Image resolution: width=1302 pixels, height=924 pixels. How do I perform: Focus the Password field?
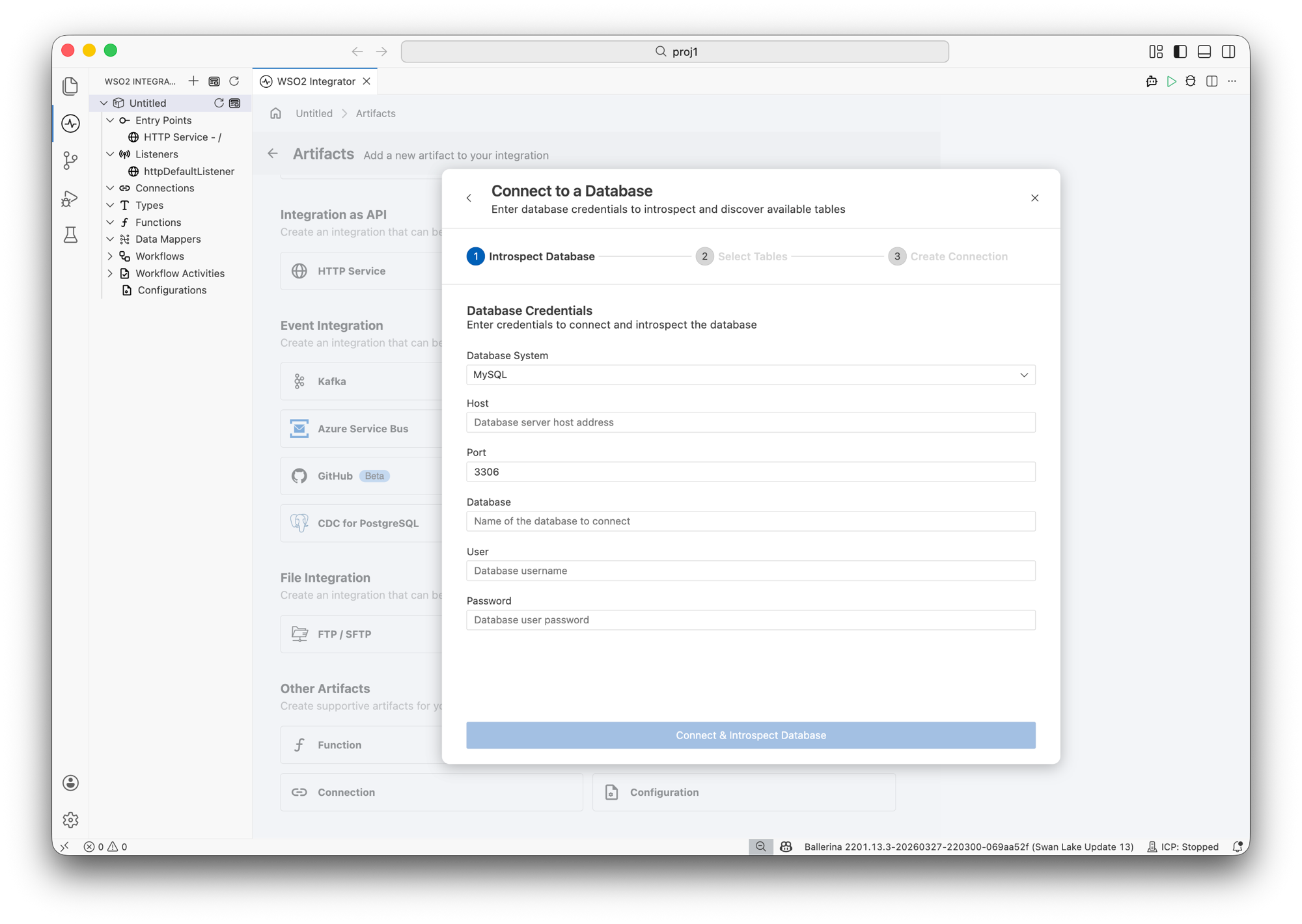click(751, 620)
